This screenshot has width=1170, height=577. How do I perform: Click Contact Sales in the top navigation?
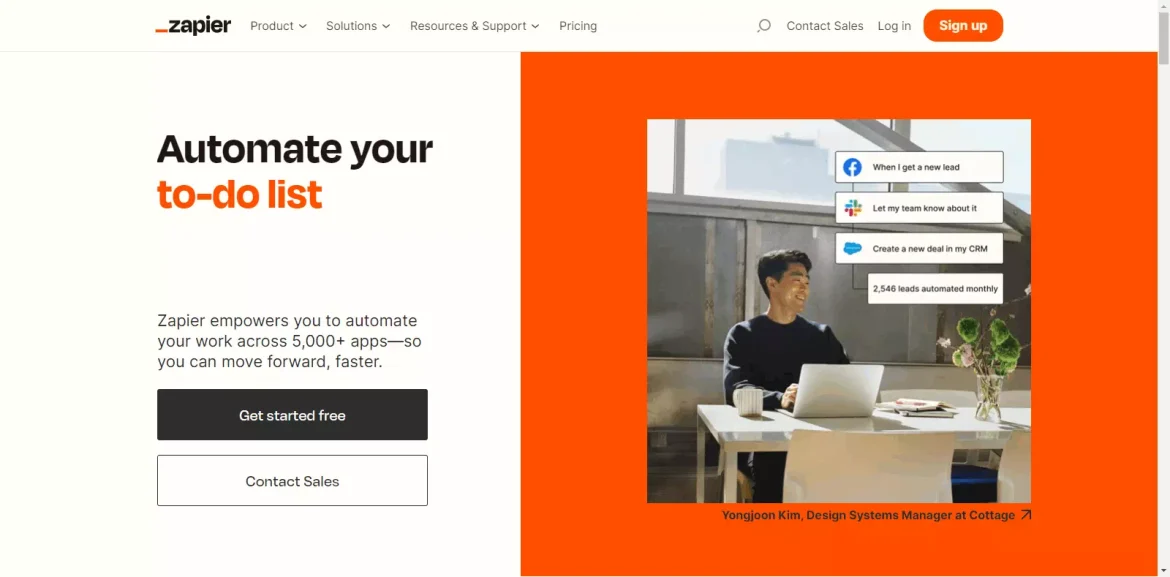tap(825, 26)
